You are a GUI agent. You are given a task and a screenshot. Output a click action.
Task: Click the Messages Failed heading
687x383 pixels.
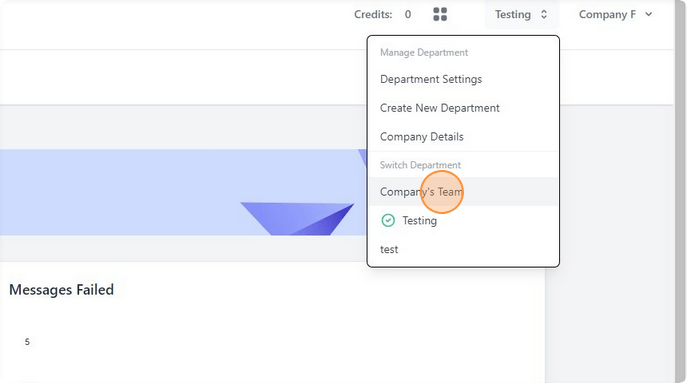click(x=61, y=290)
